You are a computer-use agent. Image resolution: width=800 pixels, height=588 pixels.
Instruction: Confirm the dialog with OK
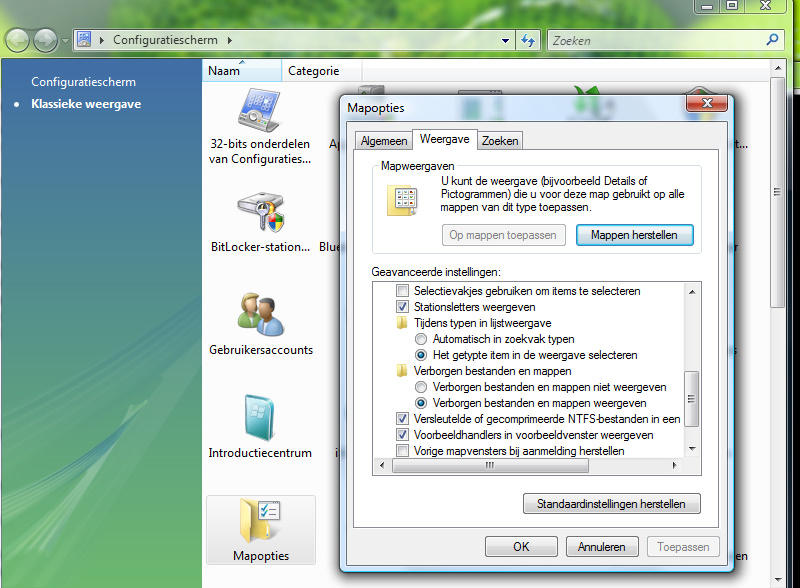click(521, 547)
